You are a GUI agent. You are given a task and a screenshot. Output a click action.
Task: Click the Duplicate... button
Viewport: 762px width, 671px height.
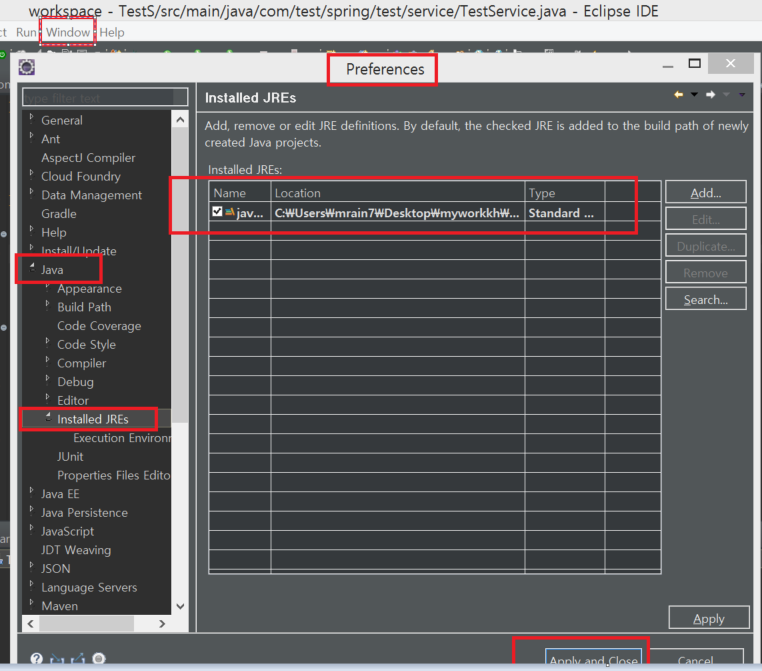click(x=706, y=246)
